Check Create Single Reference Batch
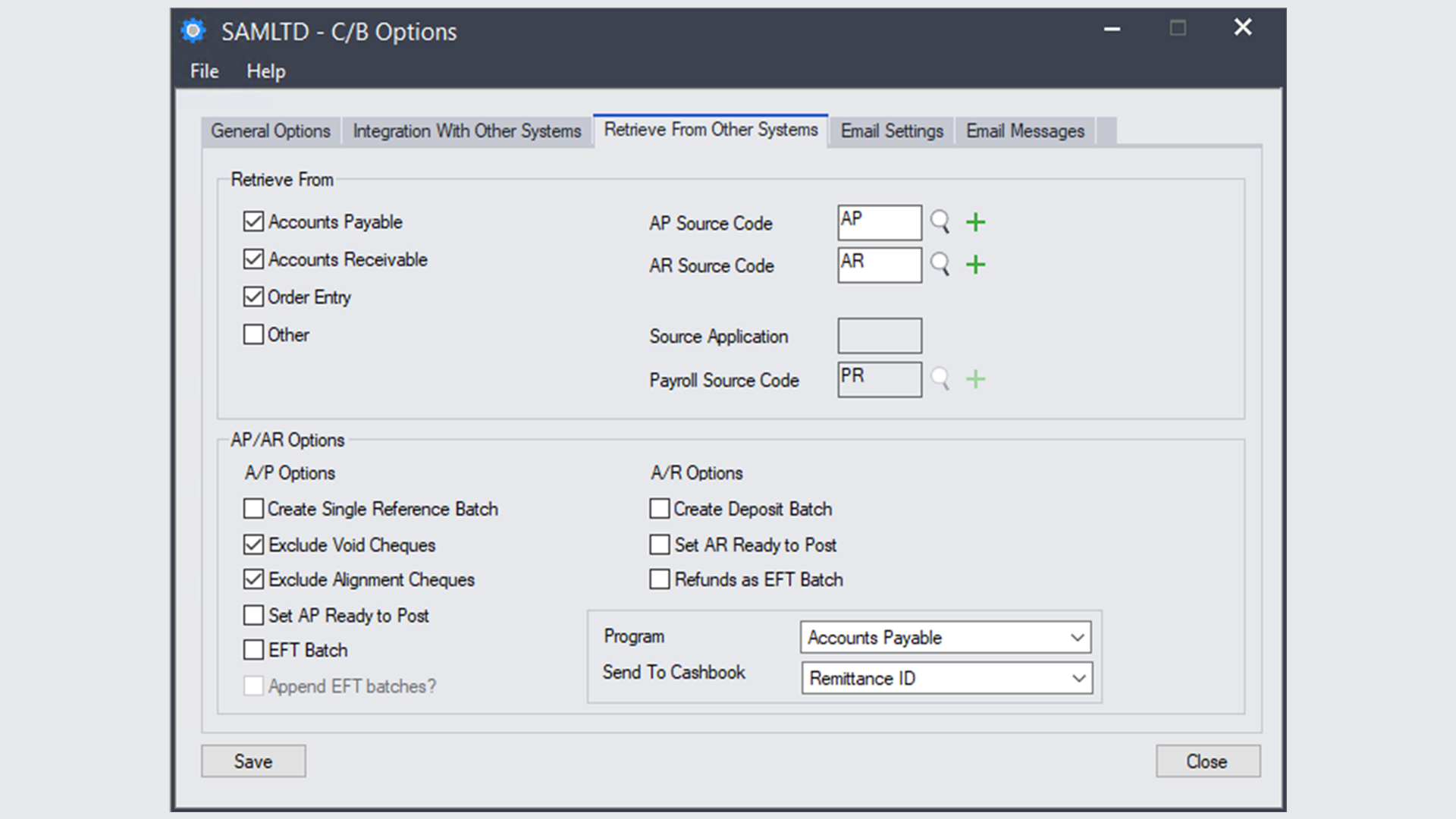The width and height of the screenshot is (1456, 819). (253, 509)
